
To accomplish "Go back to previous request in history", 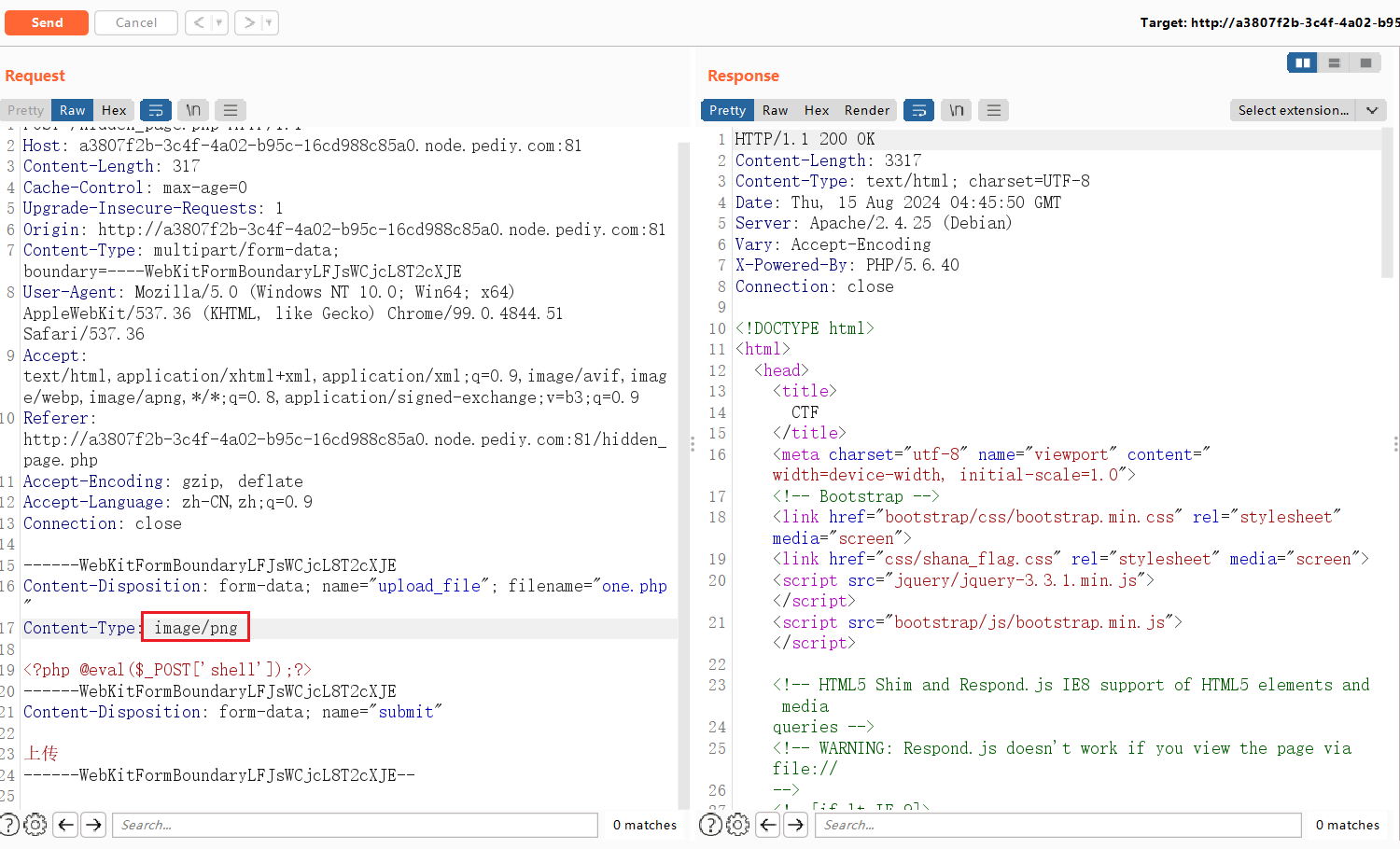I will point(198,22).
